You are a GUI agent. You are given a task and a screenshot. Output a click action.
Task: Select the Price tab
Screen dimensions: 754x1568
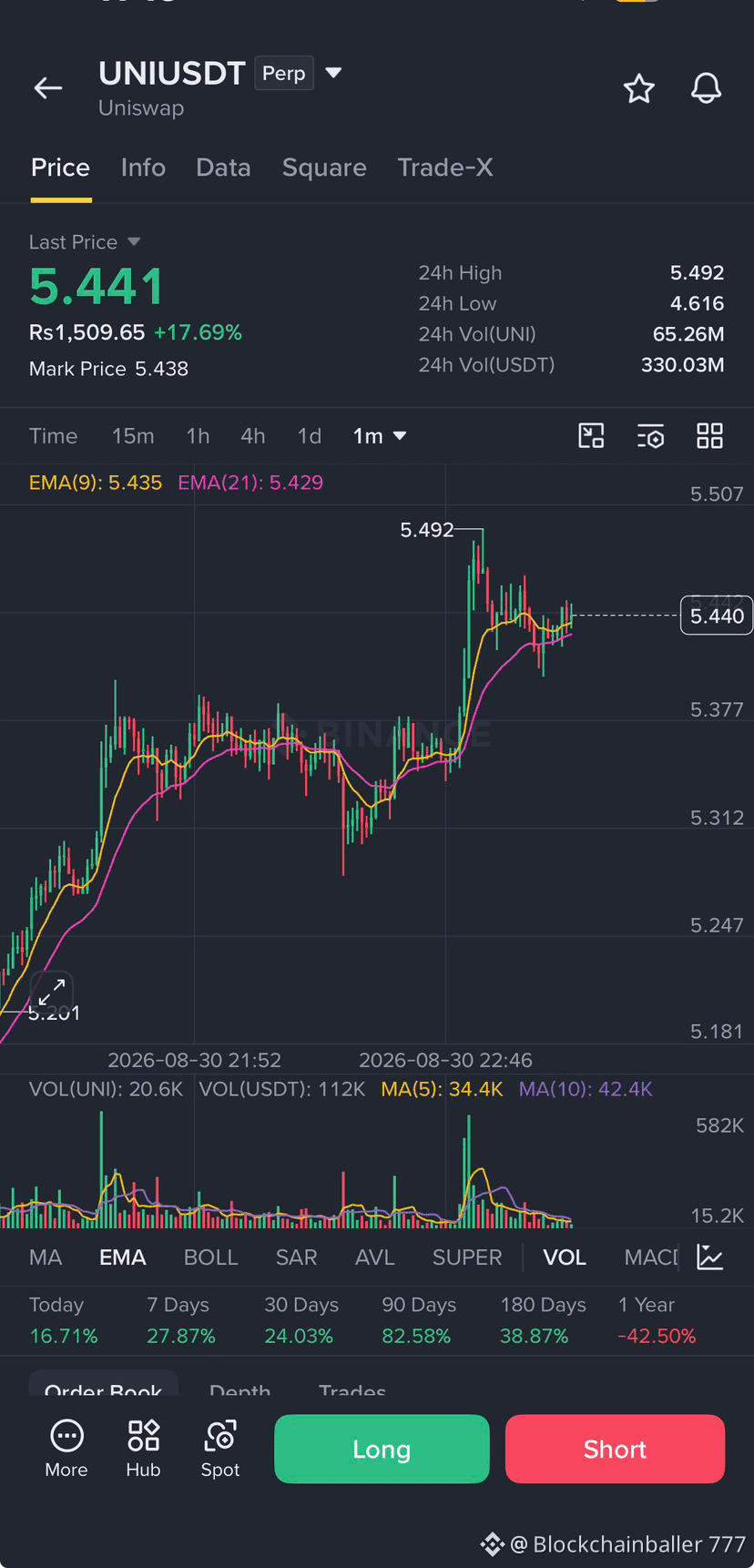pos(60,168)
